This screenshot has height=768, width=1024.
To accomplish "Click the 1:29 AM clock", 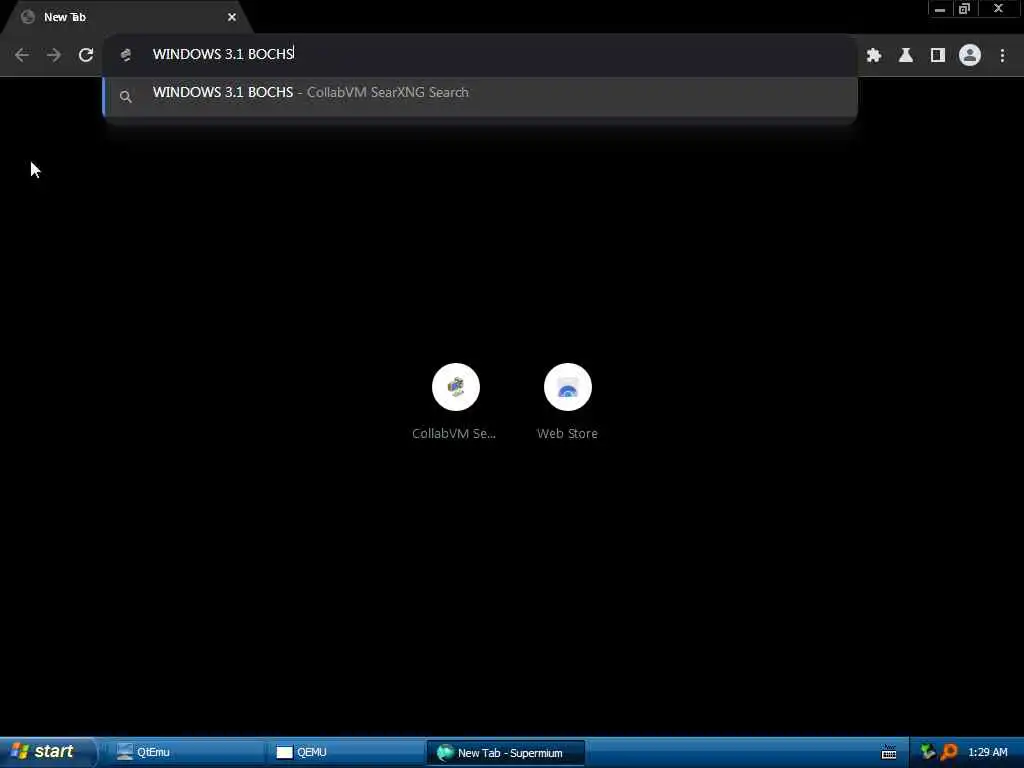I will pyautogui.click(x=987, y=752).
